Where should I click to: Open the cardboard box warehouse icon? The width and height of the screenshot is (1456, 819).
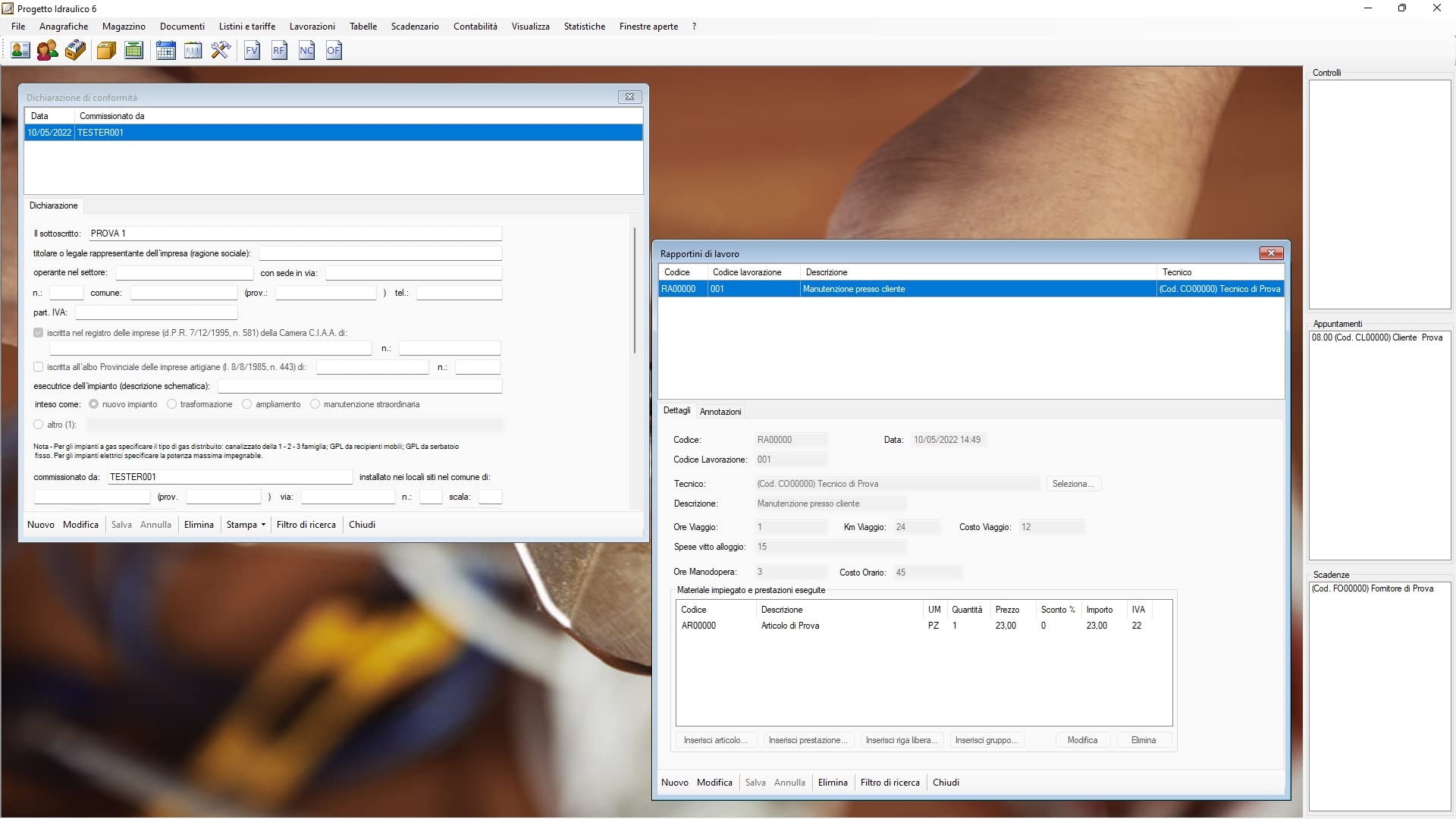(x=106, y=51)
